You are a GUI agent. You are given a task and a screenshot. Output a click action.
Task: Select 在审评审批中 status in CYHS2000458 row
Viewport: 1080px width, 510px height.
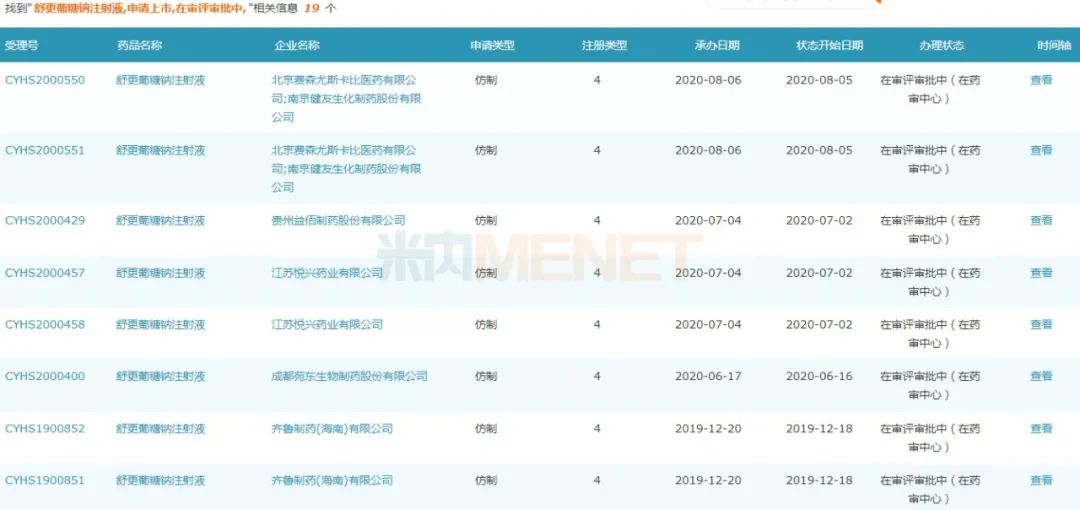click(930, 333)
